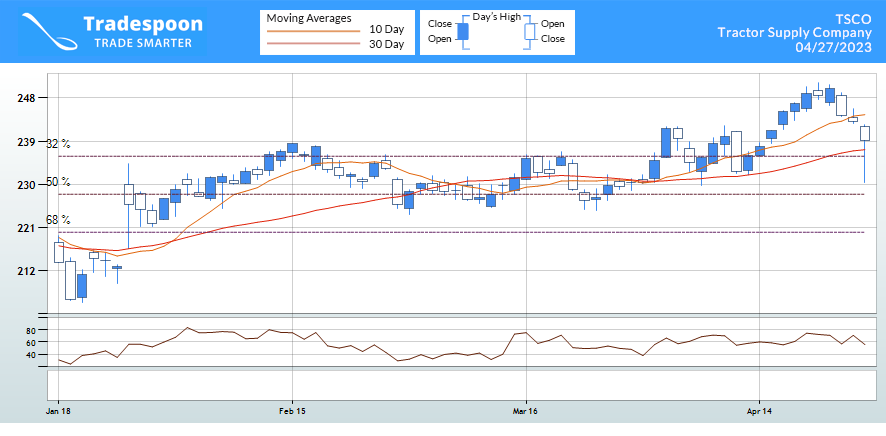Click the 80 level on the oscillator axis
Viewport: 886px width, 436px height.
[x=30, y=330]
